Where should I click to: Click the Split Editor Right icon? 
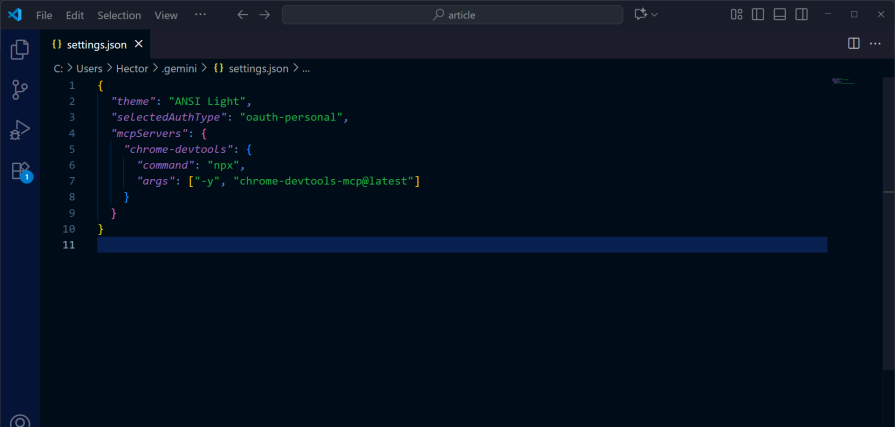point(853,44)
